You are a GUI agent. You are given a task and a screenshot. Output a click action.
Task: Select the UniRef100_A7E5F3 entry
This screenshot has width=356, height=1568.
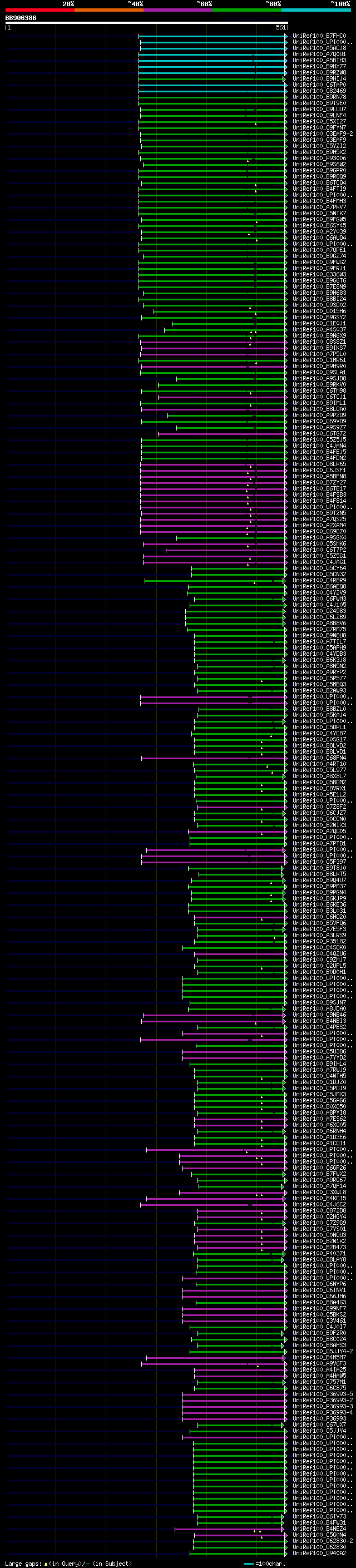319,929
